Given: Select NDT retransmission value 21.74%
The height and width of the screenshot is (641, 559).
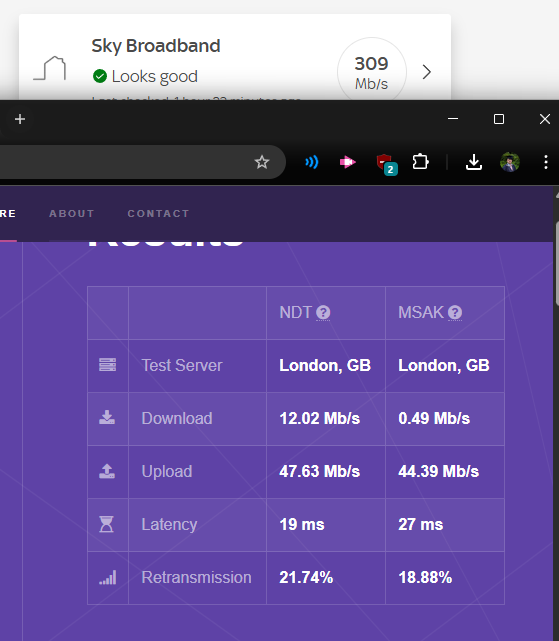Looking at the screenshot, I should [x=306, y=578].
